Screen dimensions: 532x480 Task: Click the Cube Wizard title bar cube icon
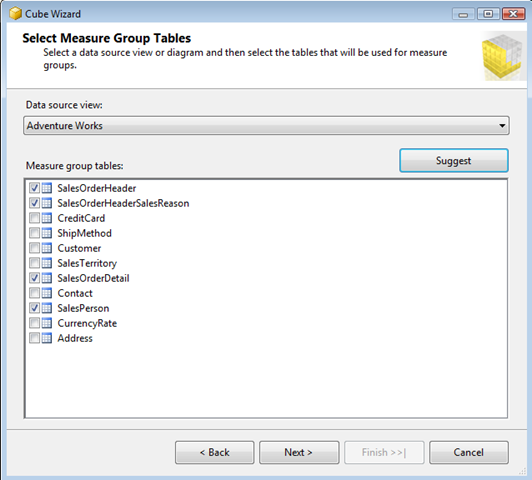16,14
